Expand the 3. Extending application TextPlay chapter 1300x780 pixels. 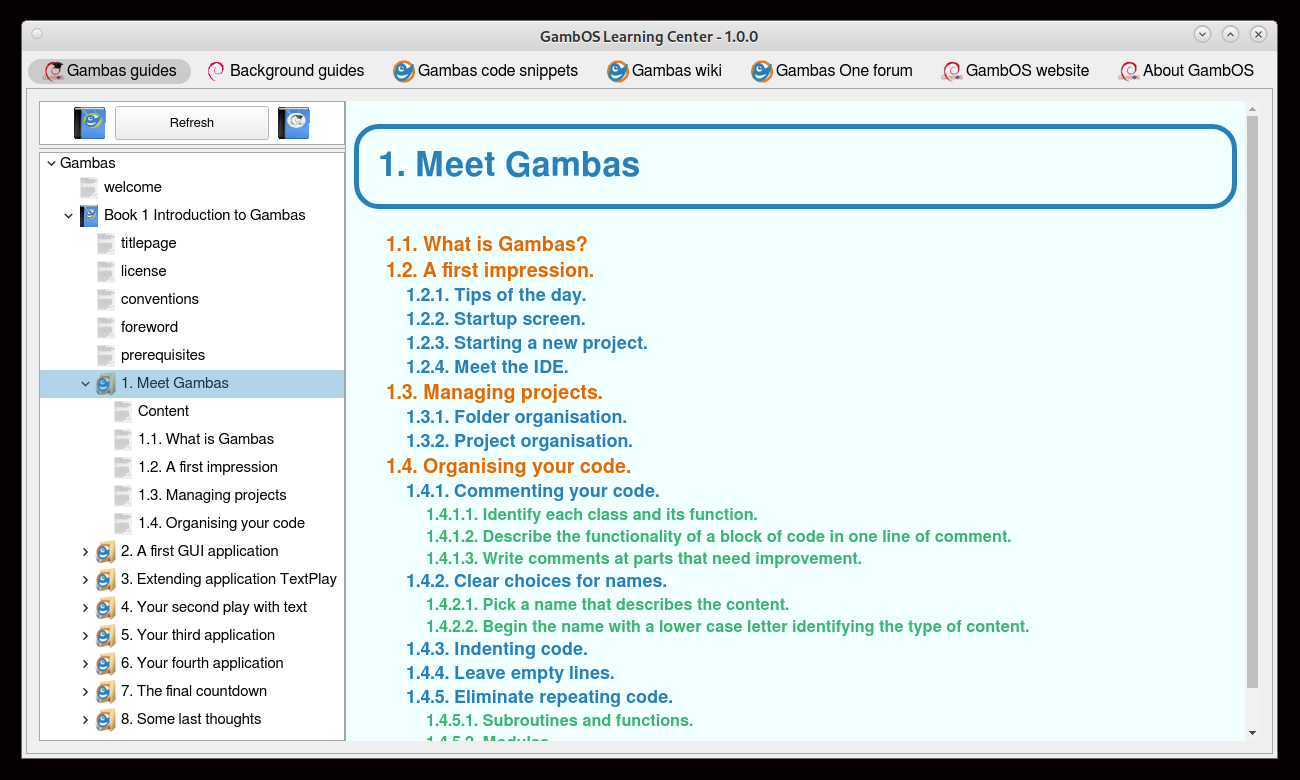click(86, 579)
